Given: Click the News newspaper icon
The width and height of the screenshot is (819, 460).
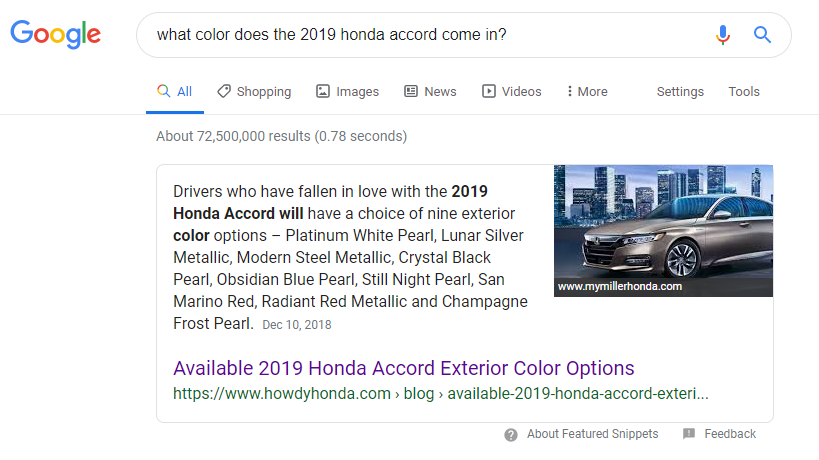Looking at the screenshot, I should (411, 91).
